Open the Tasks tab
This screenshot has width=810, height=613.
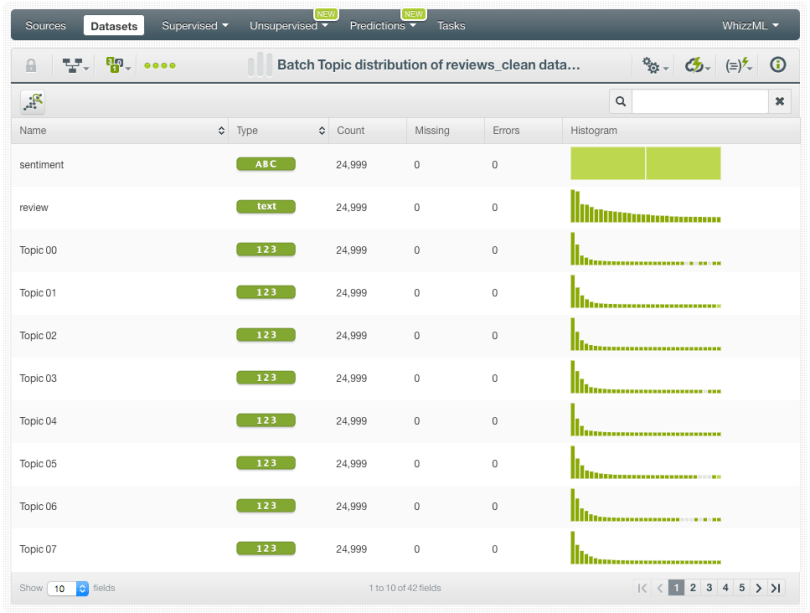(x=451, y=25)
